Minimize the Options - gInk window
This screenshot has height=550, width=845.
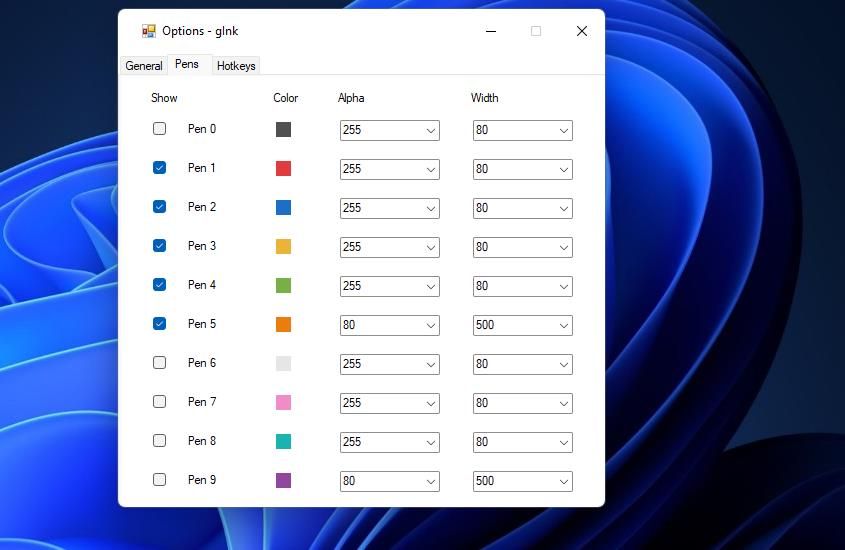click(491, 31)
